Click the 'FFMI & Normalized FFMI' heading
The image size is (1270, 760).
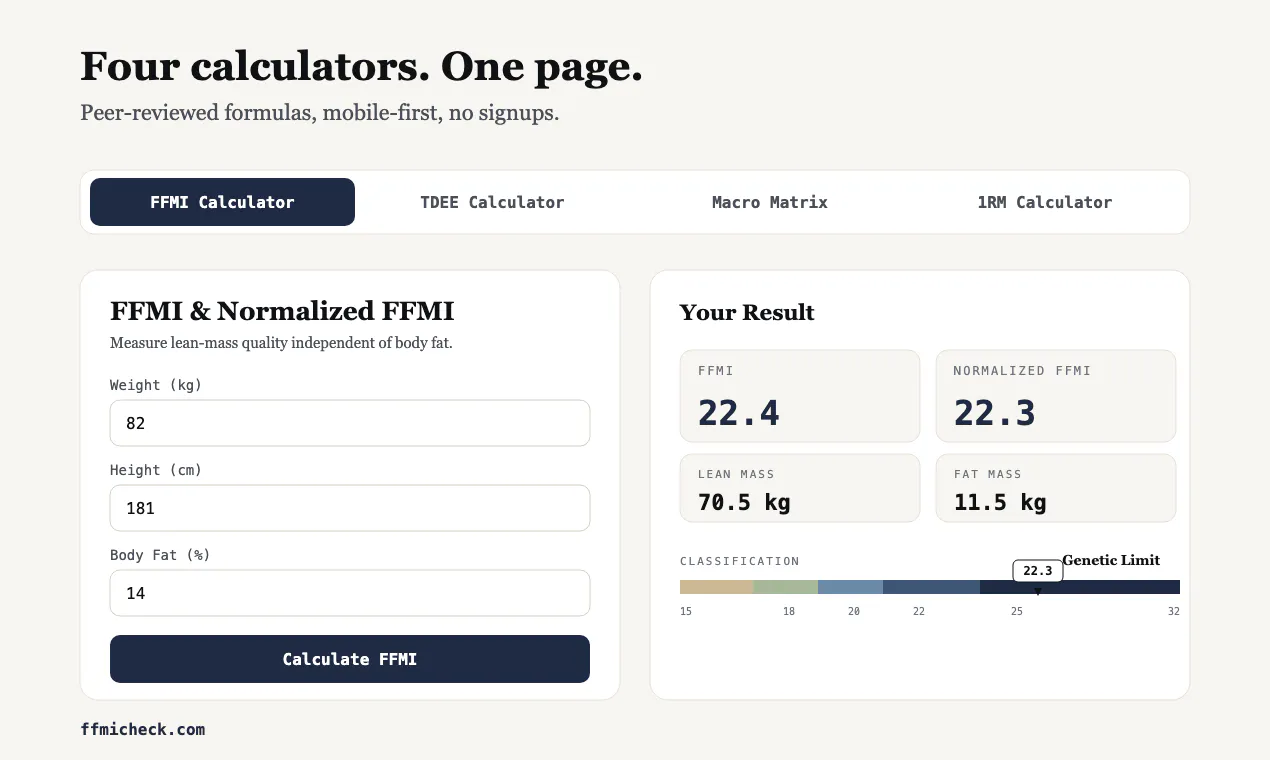pos(282,311)
